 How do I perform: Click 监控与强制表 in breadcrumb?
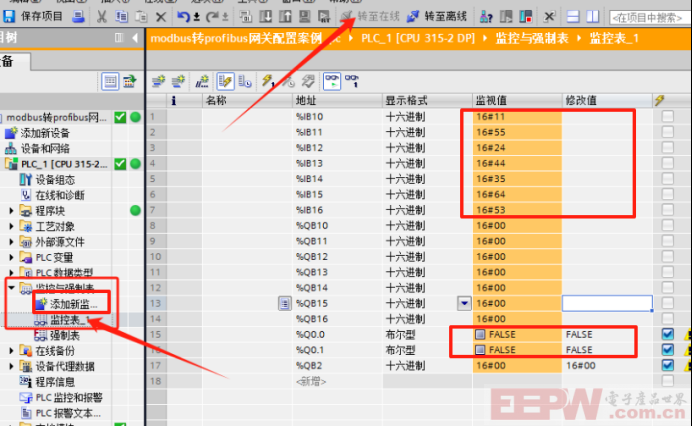click(x=532, y=38)
